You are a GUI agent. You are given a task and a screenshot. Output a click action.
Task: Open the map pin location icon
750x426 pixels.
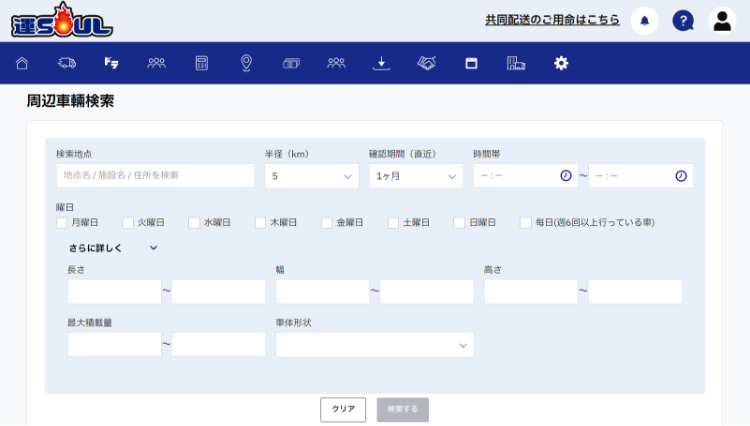(x=246, y=63)
